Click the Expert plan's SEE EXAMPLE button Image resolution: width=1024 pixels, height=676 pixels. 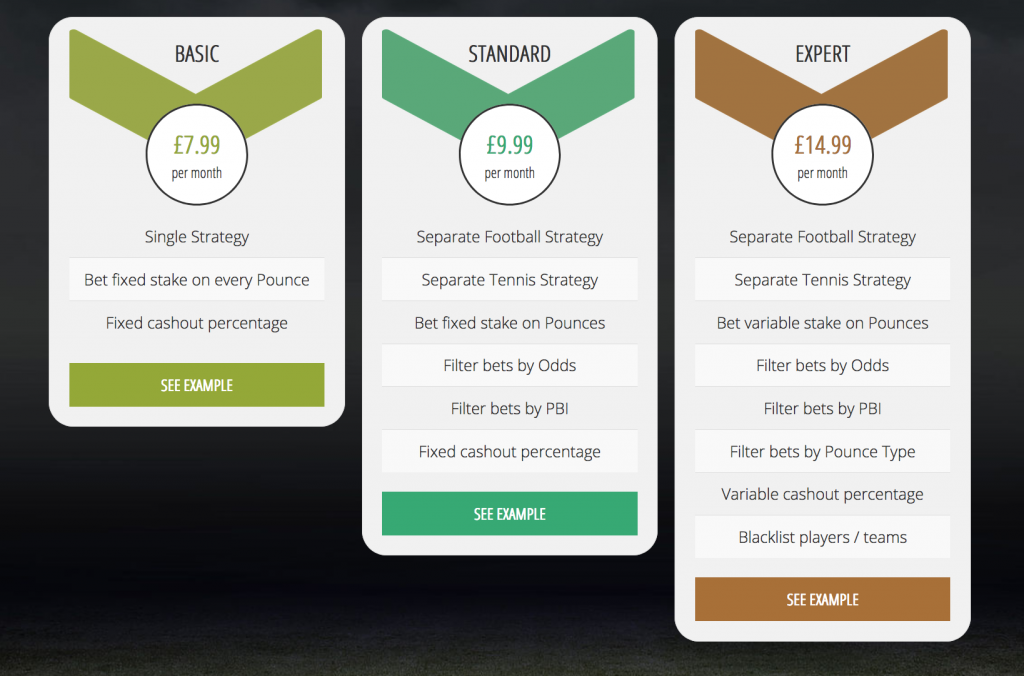tap(822, 599)
